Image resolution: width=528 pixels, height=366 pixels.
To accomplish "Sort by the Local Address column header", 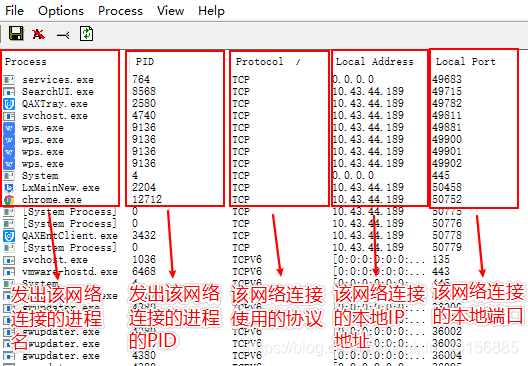I will click(374, 62).
